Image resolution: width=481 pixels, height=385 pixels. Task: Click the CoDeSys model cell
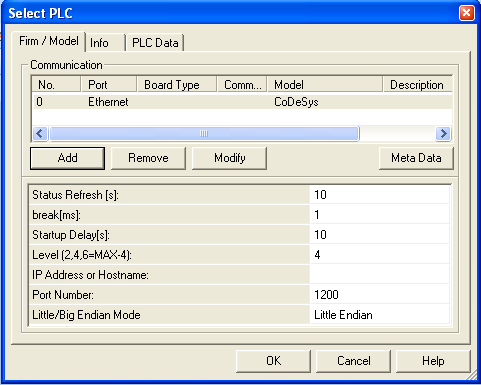click(296, 102)
